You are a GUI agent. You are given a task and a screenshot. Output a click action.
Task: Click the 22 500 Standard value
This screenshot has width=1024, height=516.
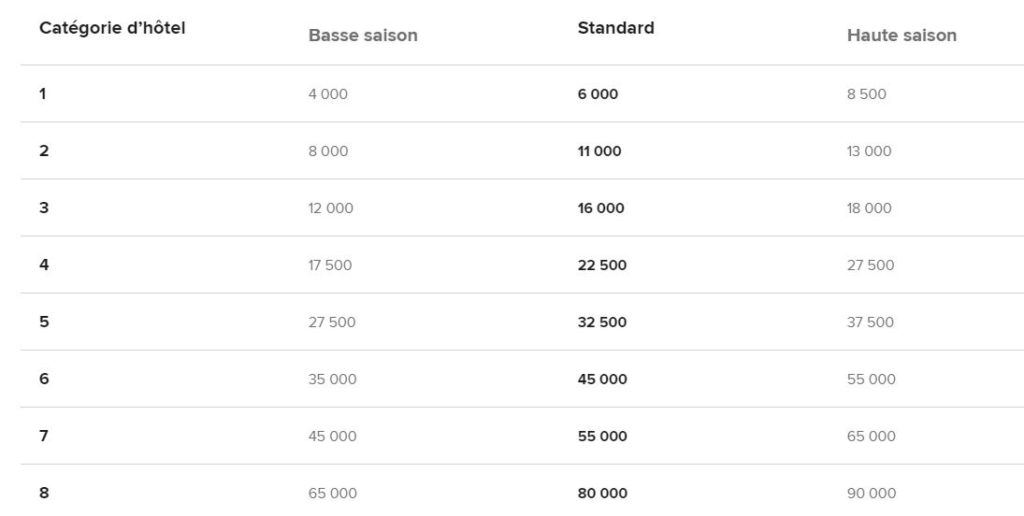click(602, 265)
